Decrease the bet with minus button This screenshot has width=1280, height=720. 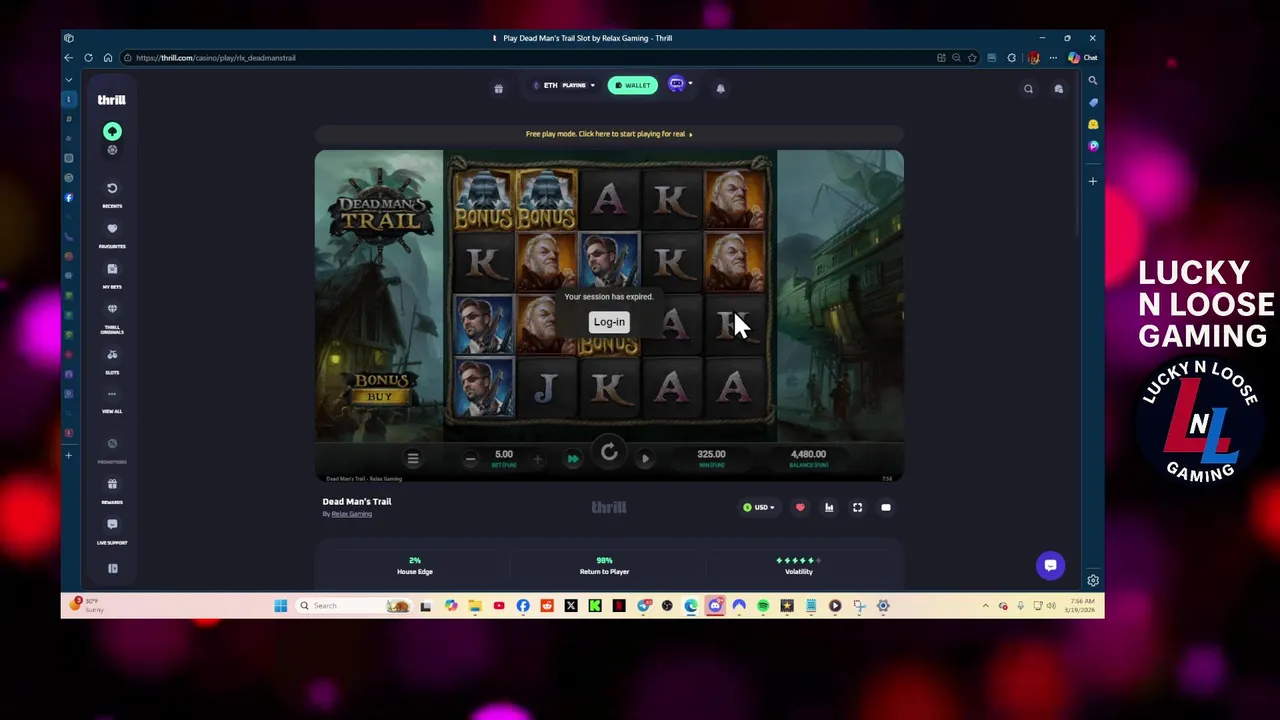(470, 459)
